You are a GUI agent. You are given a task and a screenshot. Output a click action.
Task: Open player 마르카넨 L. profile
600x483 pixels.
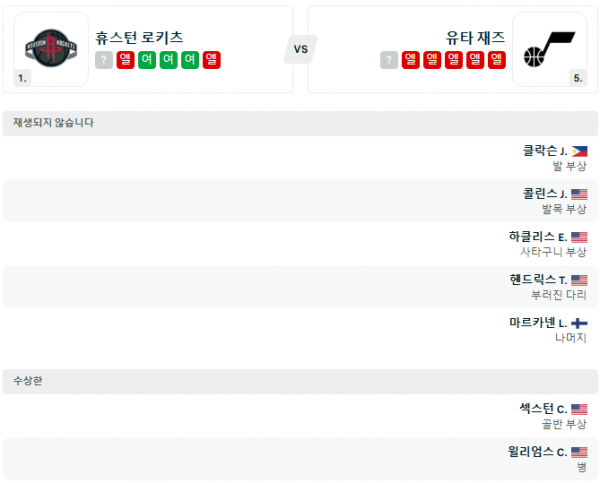[x=538, y=323]
